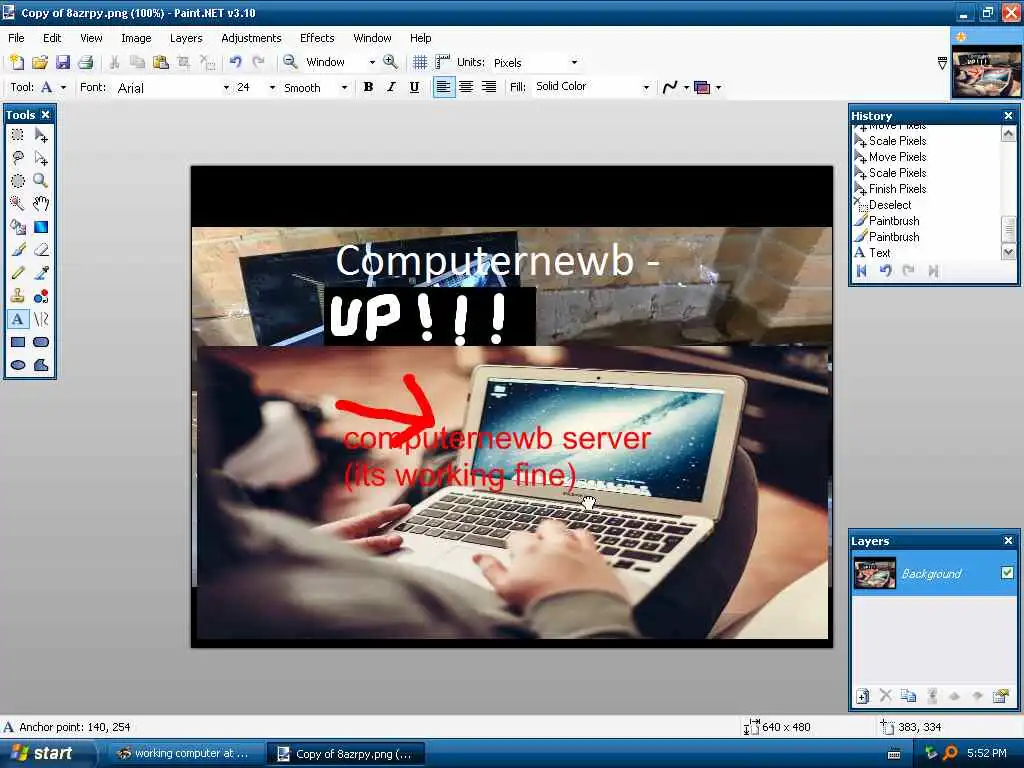Toggle Bold text formatting

click(368, 87)
